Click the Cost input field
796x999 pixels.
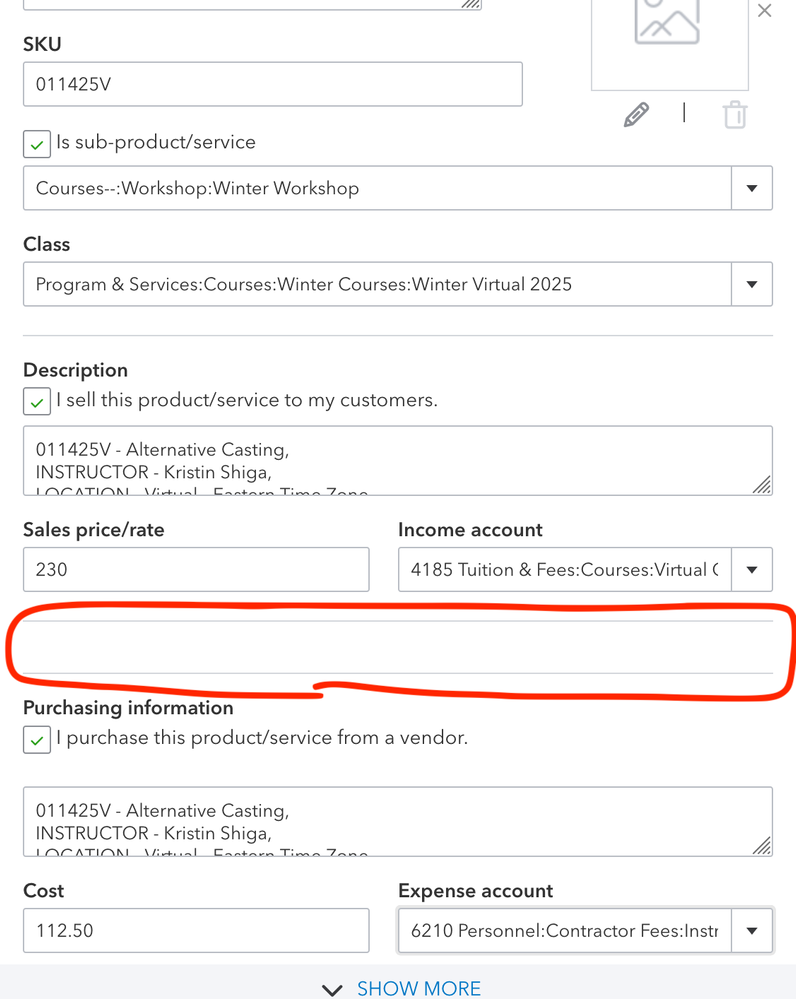[x=196, y=931]
